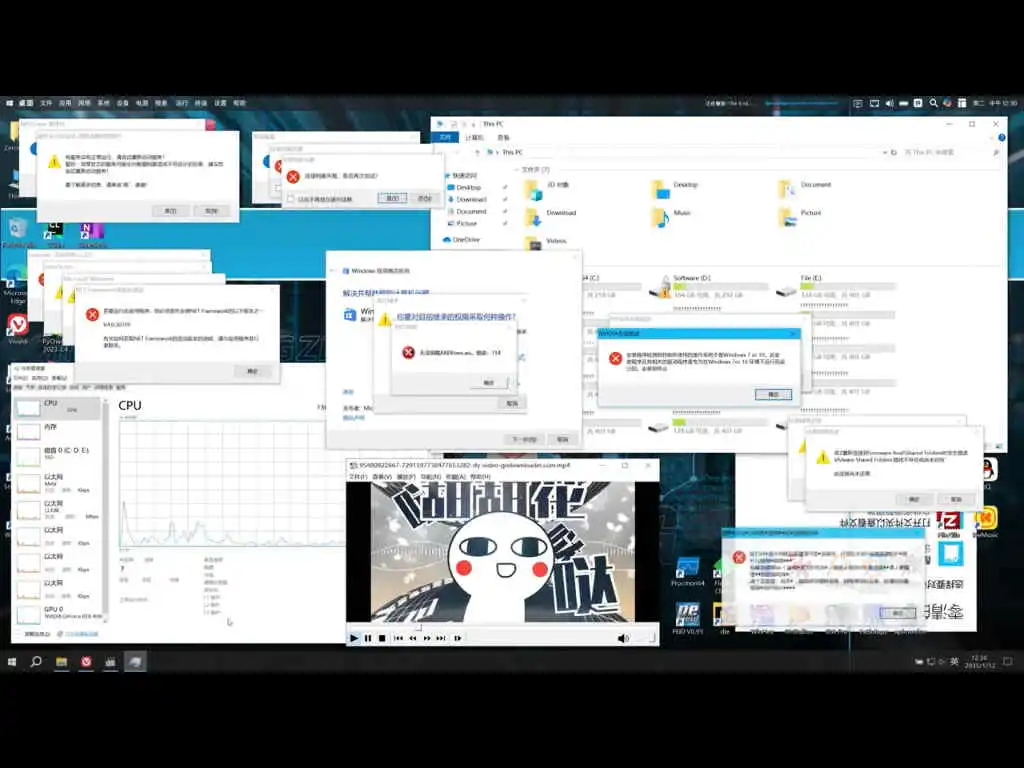Pause the video in the media player
This screenshot has width=1024, height=768.
(368, 637)
